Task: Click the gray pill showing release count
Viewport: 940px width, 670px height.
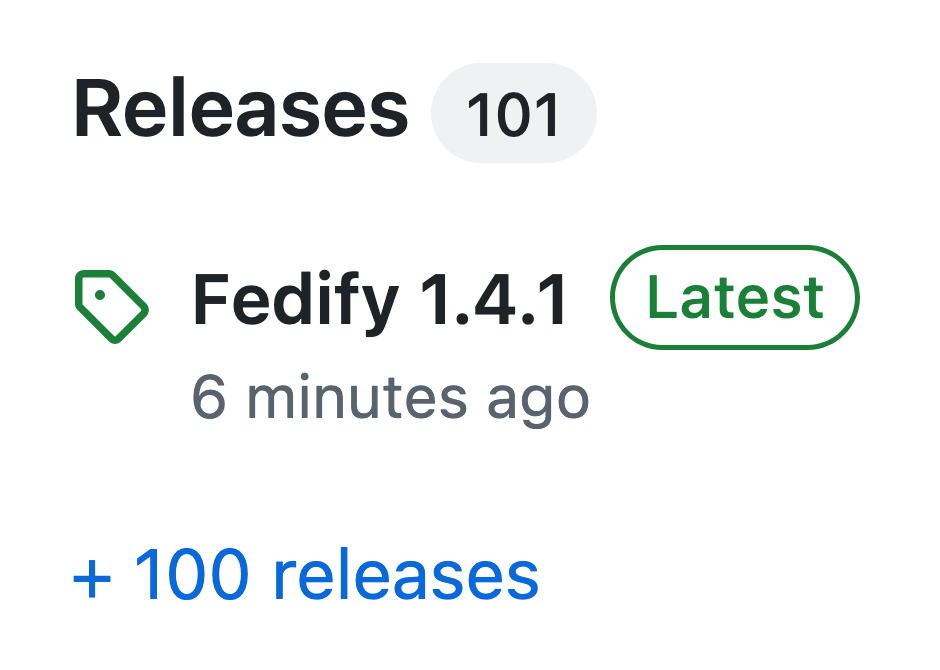Action: point(513,113)
